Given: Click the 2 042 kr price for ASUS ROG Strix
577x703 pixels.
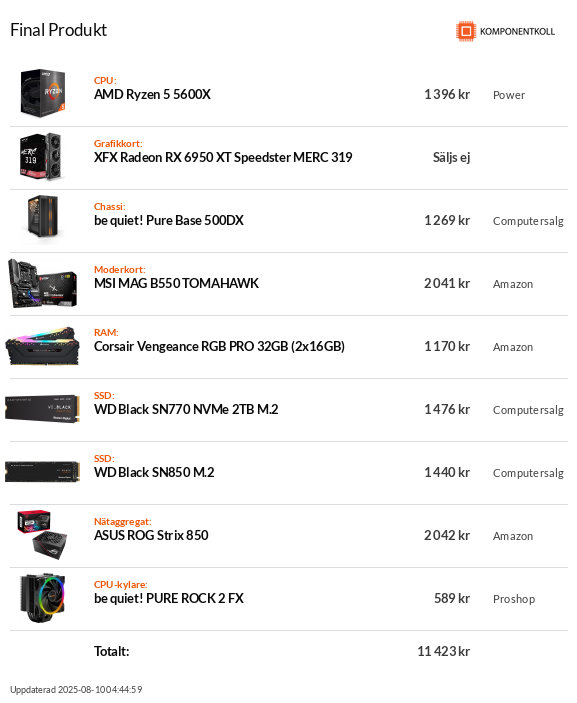Looking at the screenshot, I should pos(447,535).
